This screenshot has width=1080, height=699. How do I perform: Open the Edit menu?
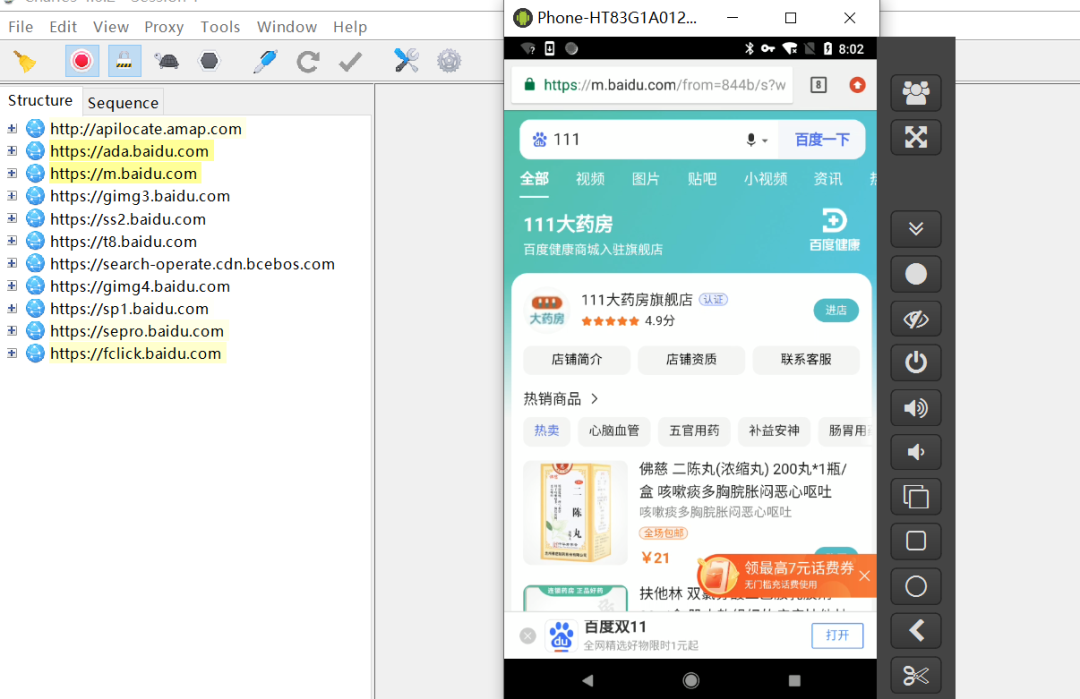pos(63,27)
